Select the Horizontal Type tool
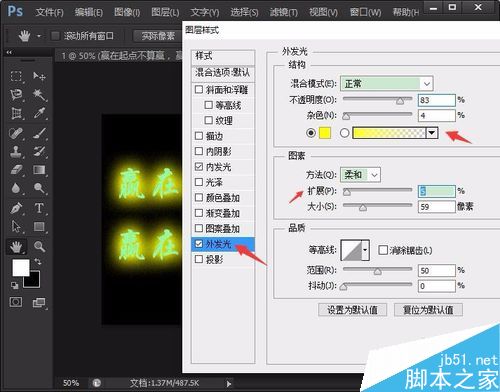The image size is (500, 392). pos(39,208)
